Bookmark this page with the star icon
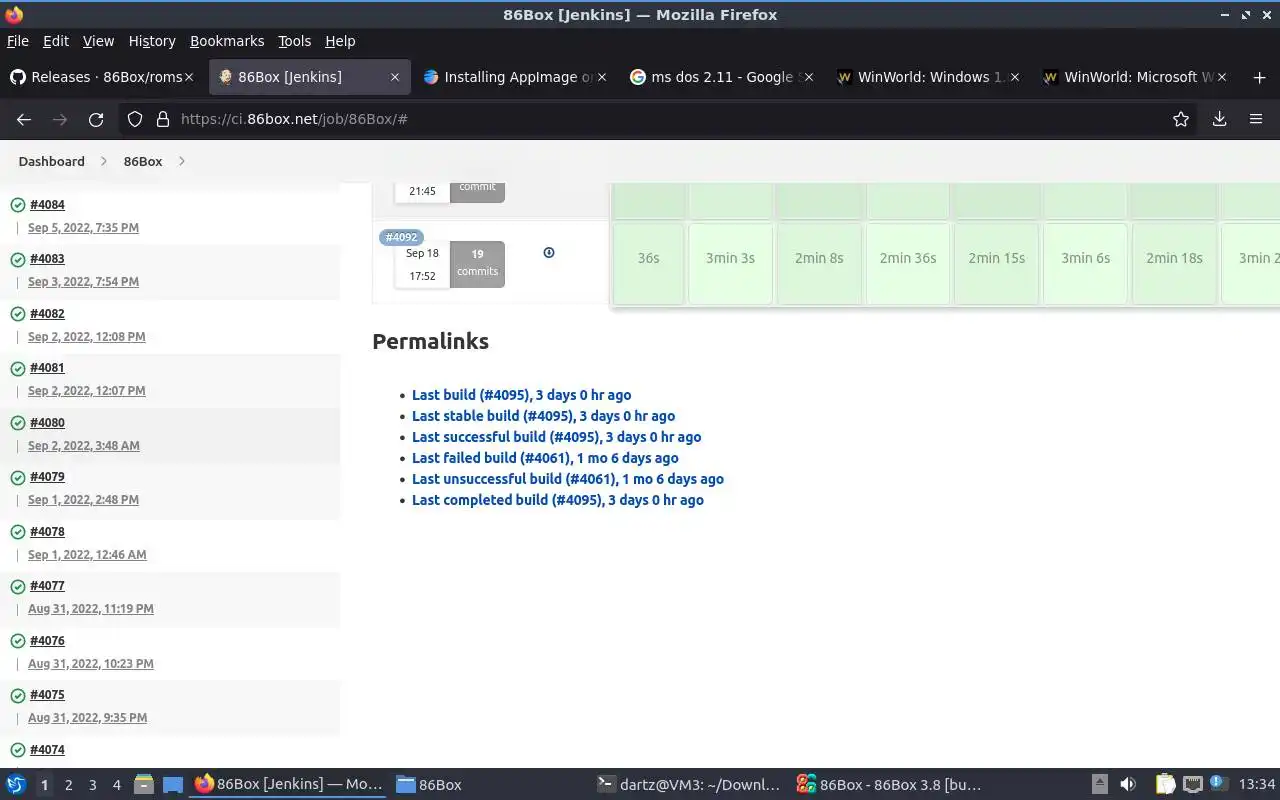Viewport: 1280px width, 800px height. [x=1181, y=119]
